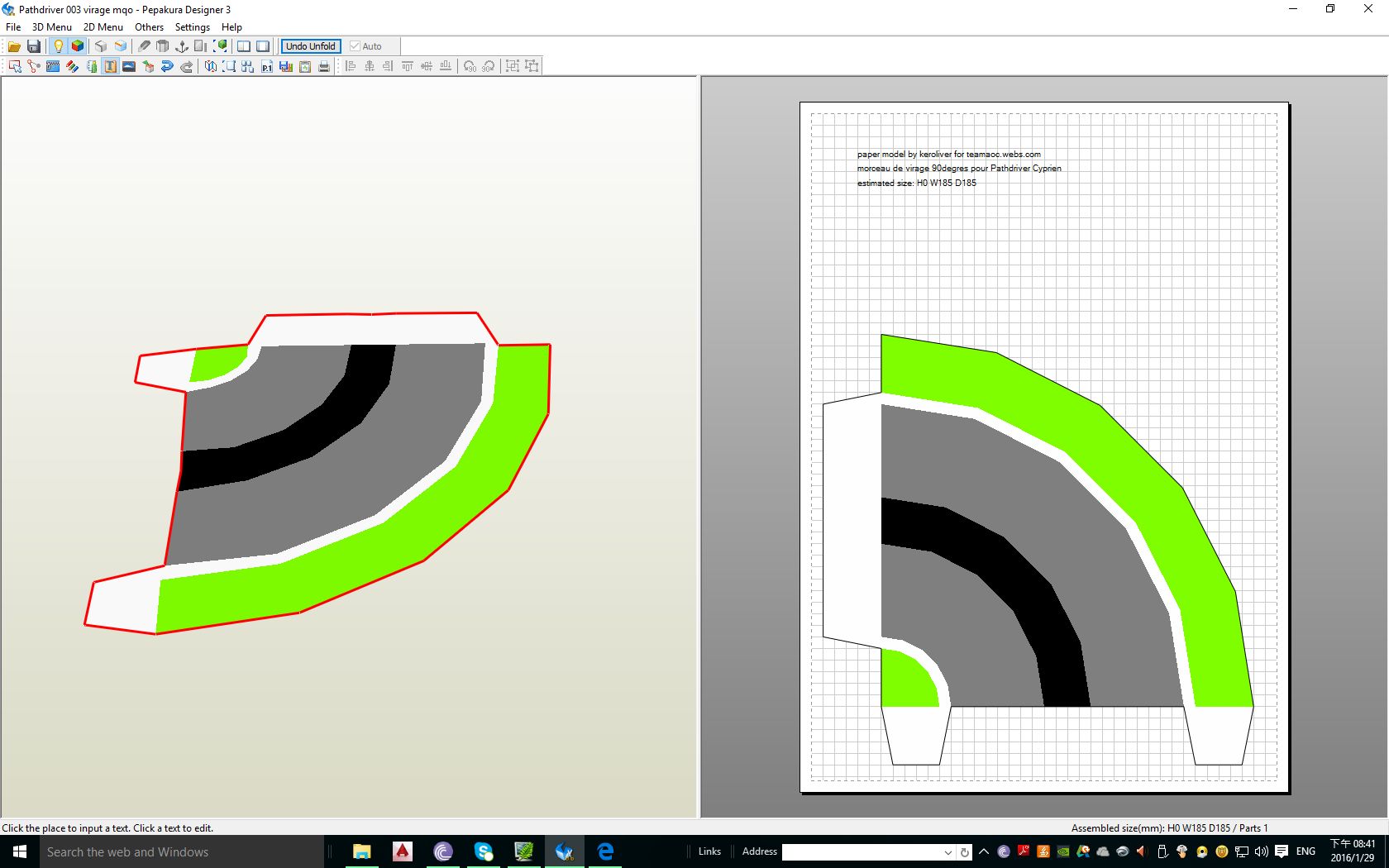Screen dimensions: 1389x868
Task: Show hidden system tray icons
Action: pos(984,851)
